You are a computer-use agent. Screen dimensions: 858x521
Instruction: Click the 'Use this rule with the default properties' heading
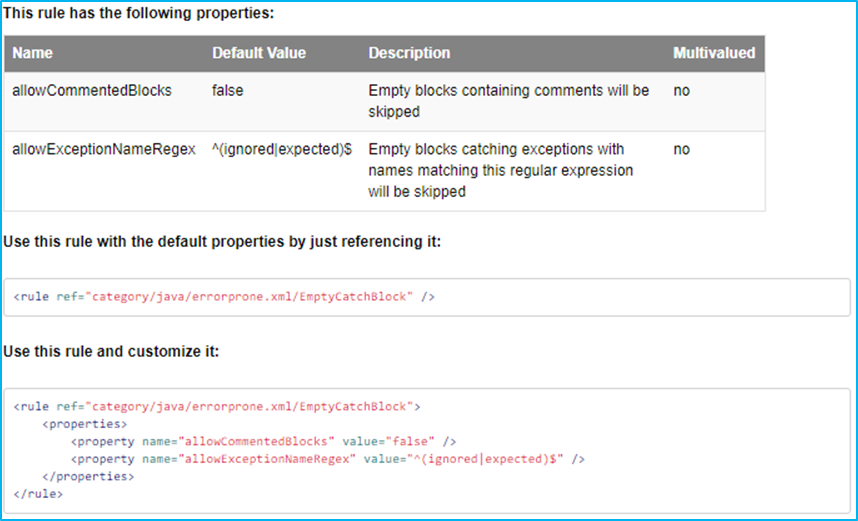222,242
